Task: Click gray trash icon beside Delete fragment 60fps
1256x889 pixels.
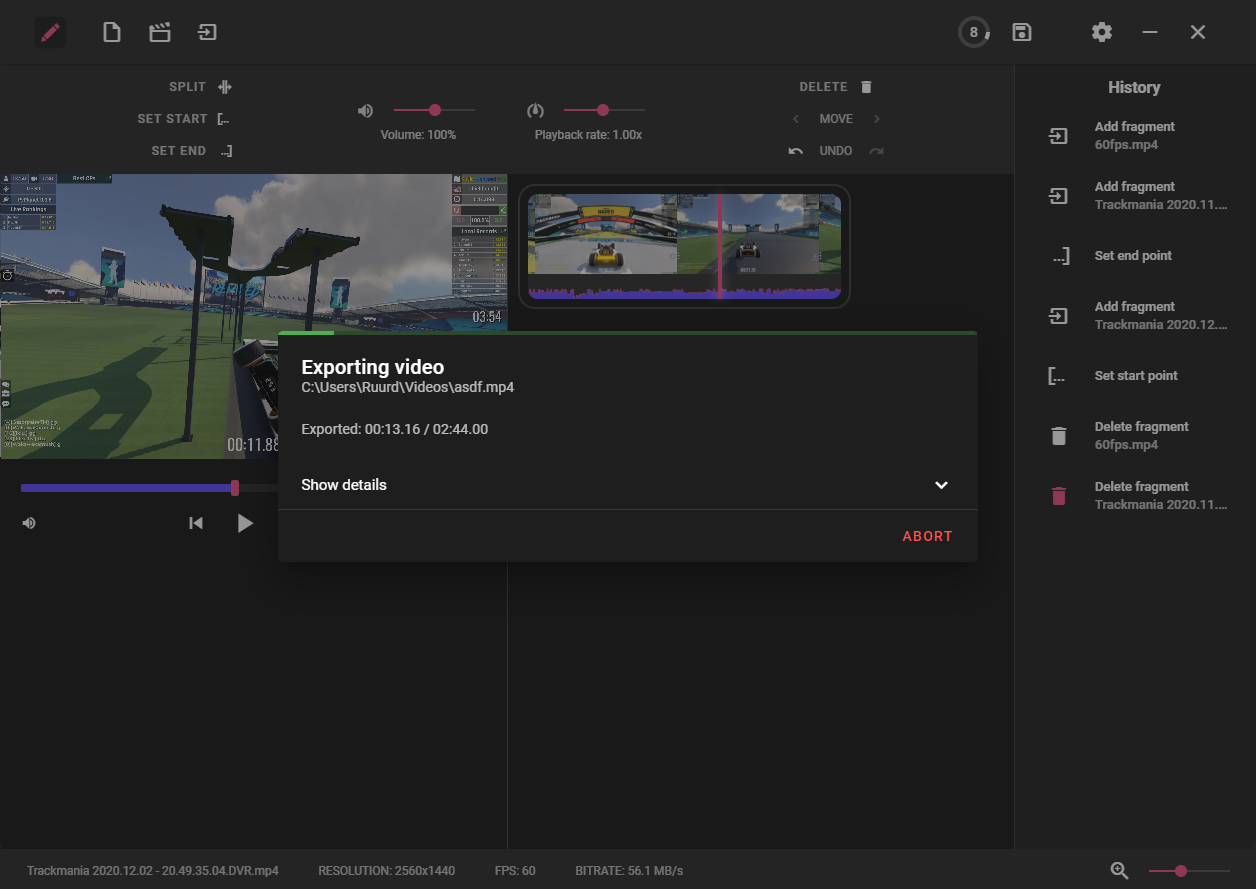Action: pos(1059,436)
